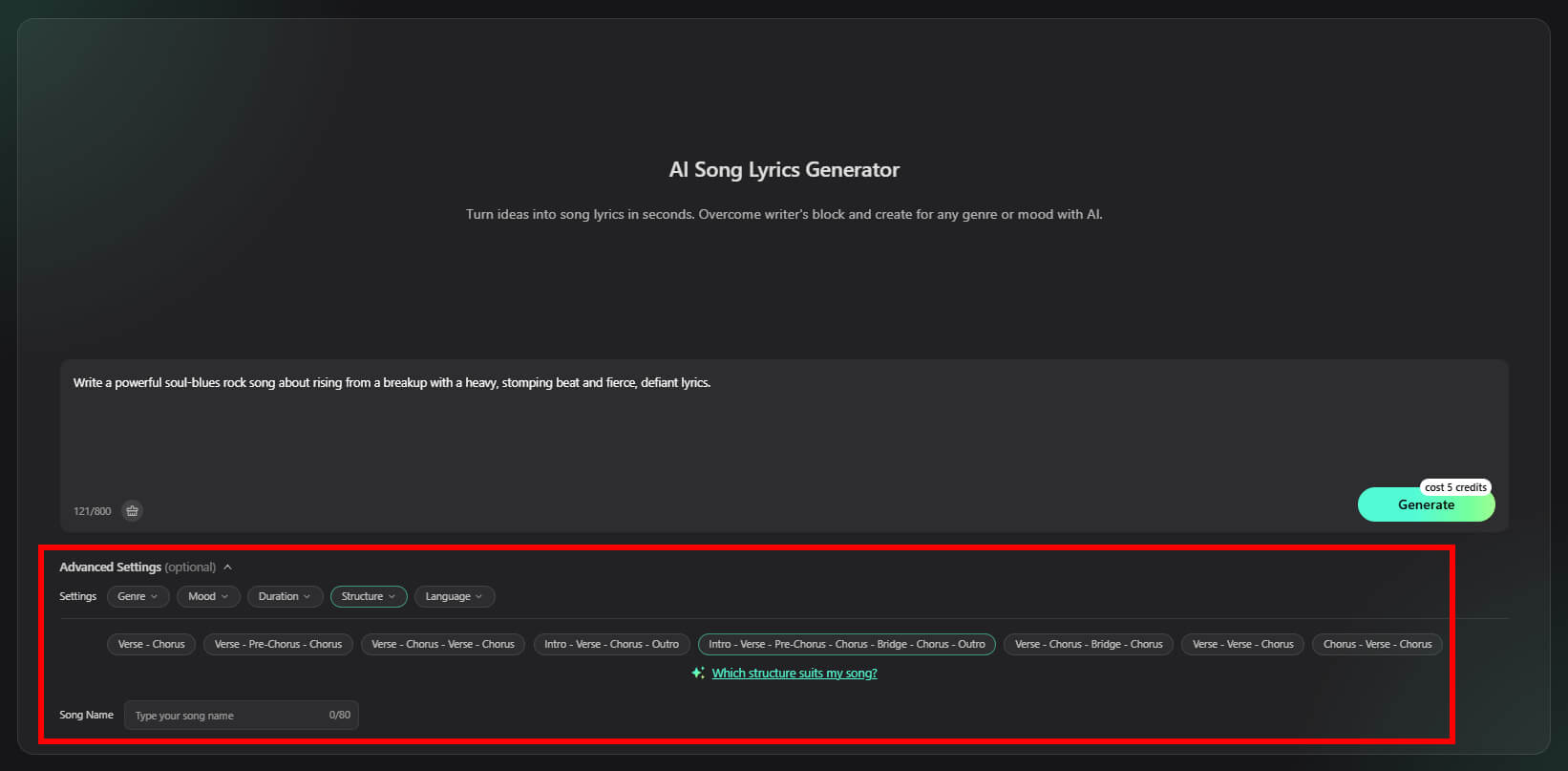Click the 'AI Song Lyrics Generator' heading
Image resolution: width=1568 pixels, height=771 pixels.
click(x=784, y=170)
